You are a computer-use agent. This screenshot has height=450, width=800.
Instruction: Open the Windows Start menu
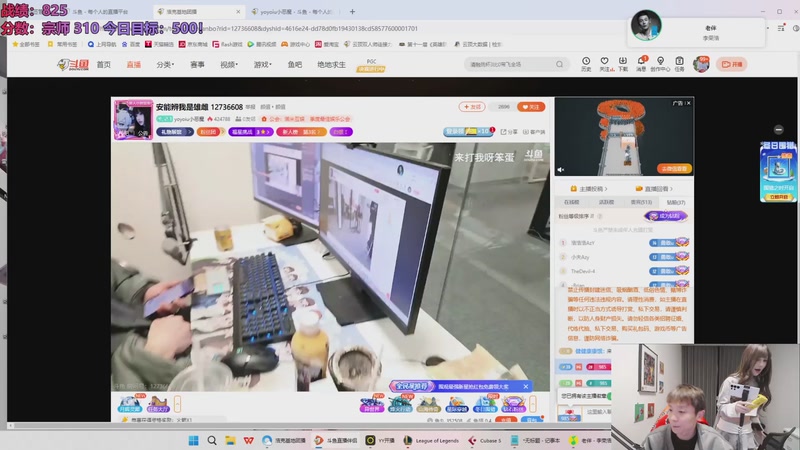pyautogui.click(x=193, y=440)
